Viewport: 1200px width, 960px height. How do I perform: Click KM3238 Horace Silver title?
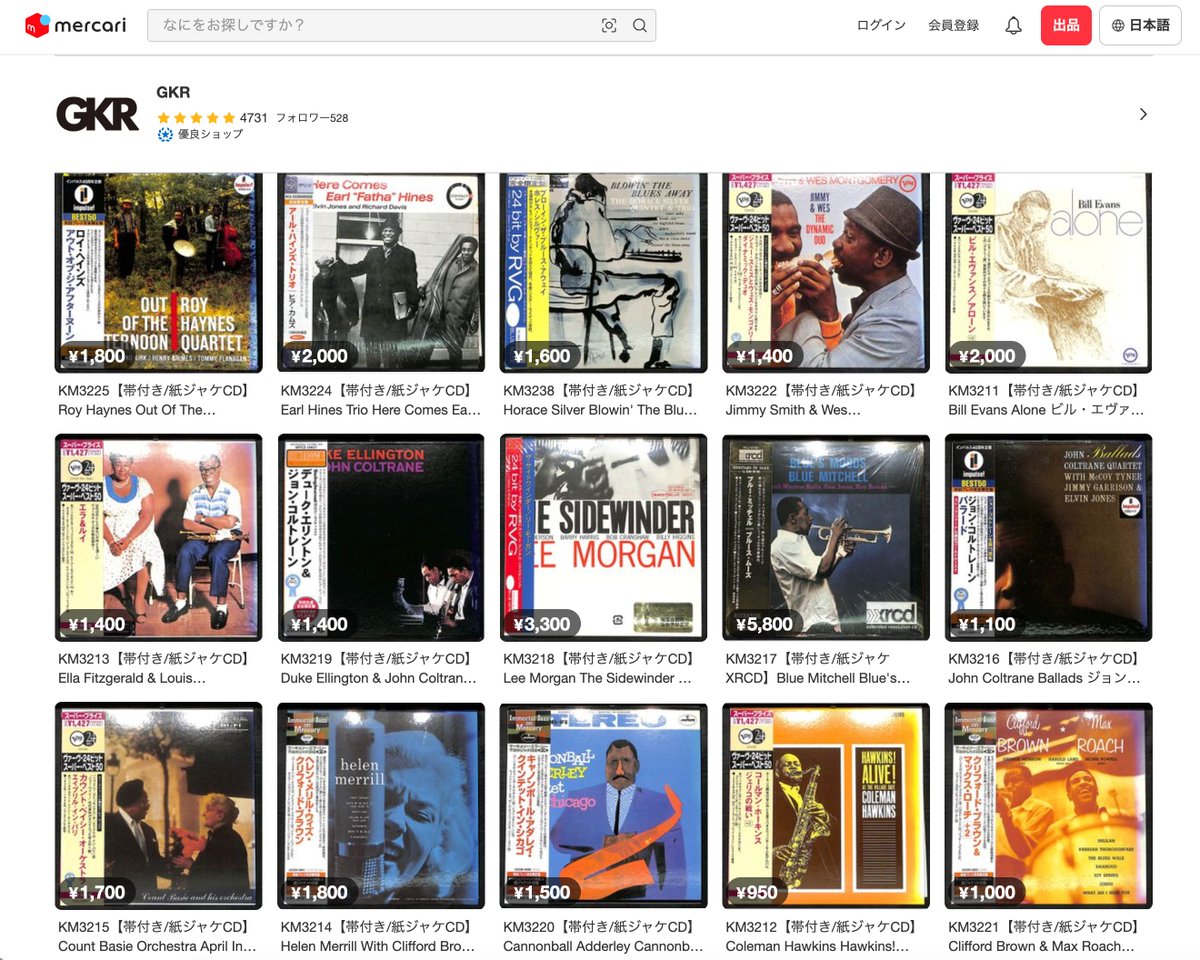tap(601, 400)
